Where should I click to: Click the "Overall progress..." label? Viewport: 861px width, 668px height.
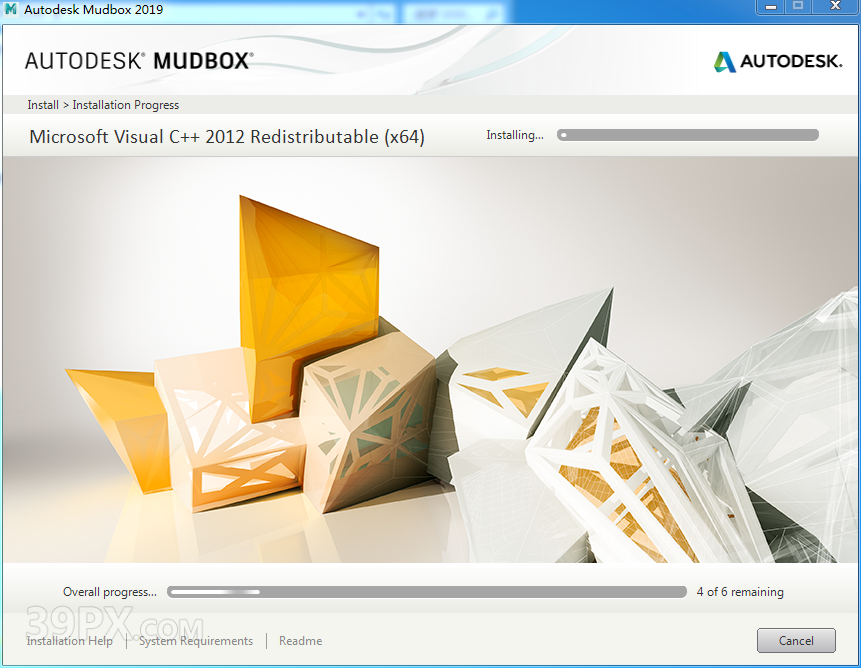pos(109,592)
